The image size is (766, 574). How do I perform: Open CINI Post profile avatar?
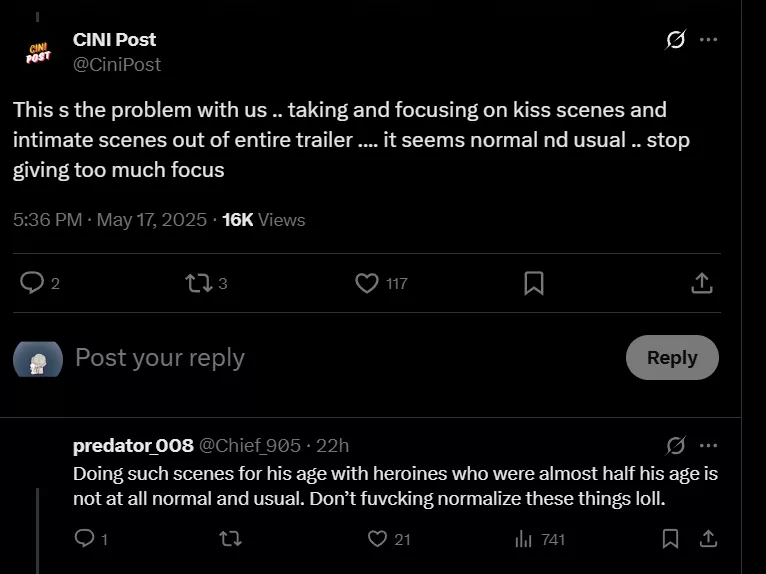tap(38, 52)
